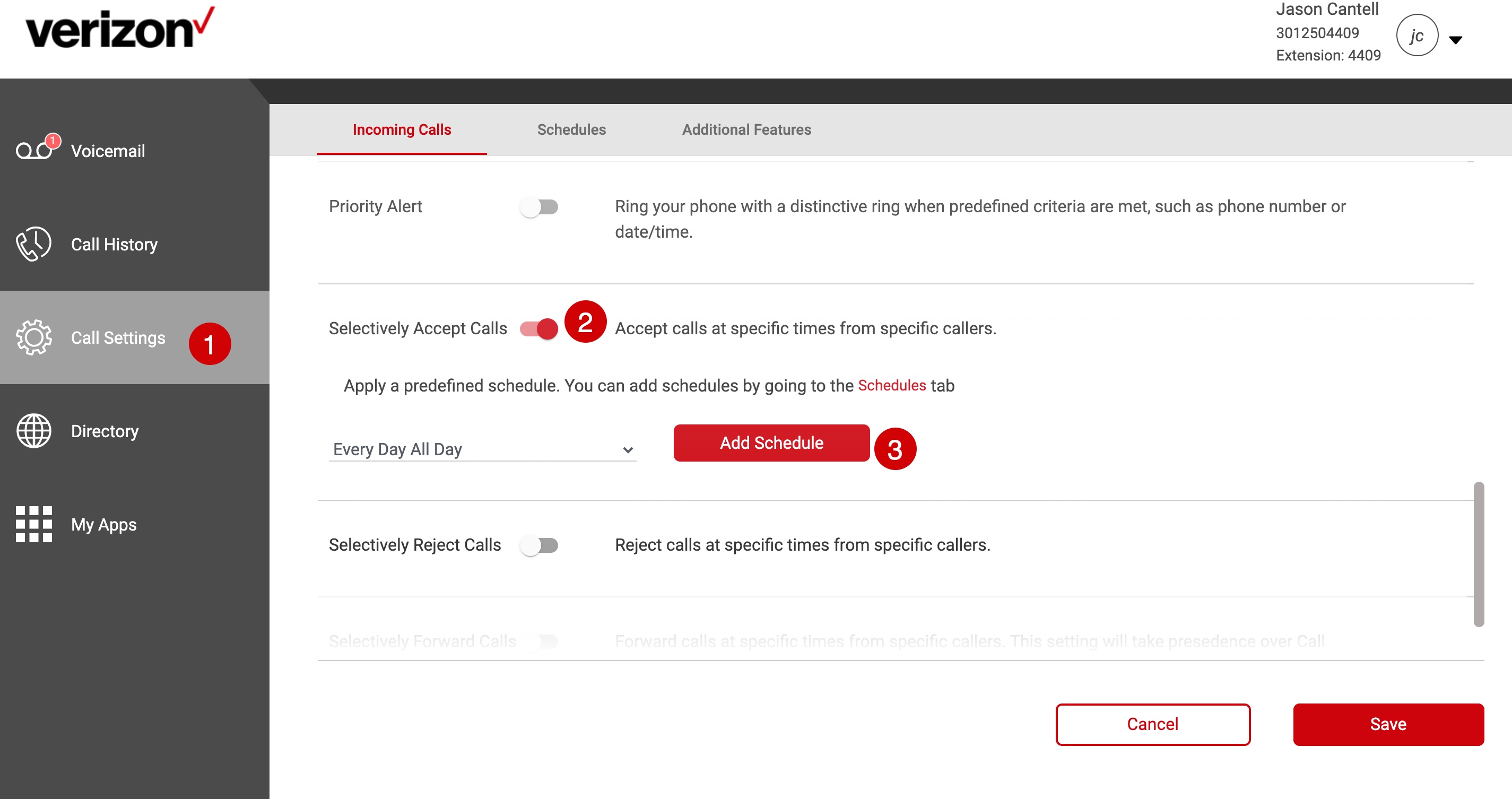The image size is (1512, 799).
Task: Click the jc user avatar circle
Action: click(1417, 36)
